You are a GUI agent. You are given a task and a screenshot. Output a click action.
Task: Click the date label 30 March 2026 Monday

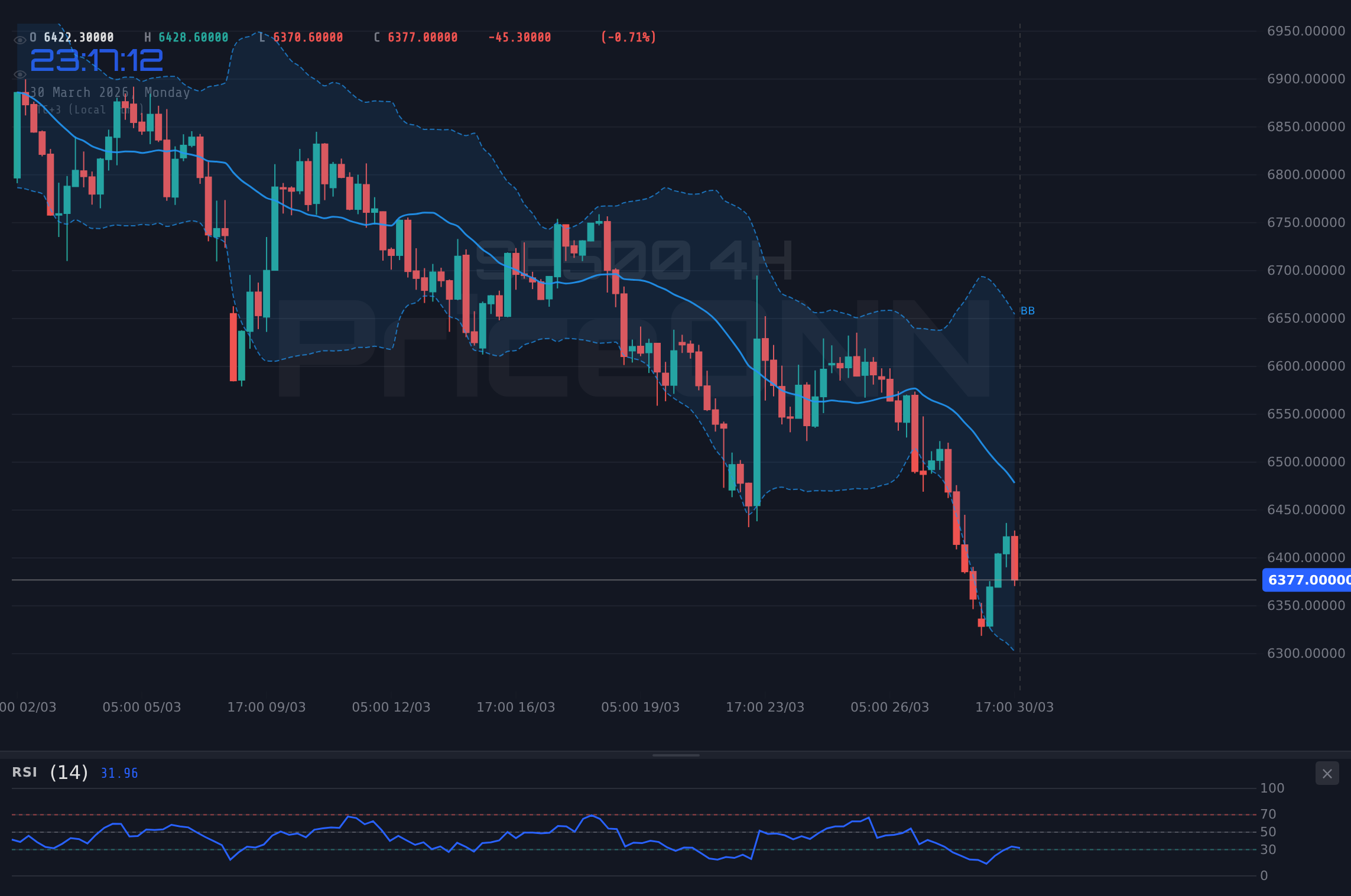tap(110, 92)
